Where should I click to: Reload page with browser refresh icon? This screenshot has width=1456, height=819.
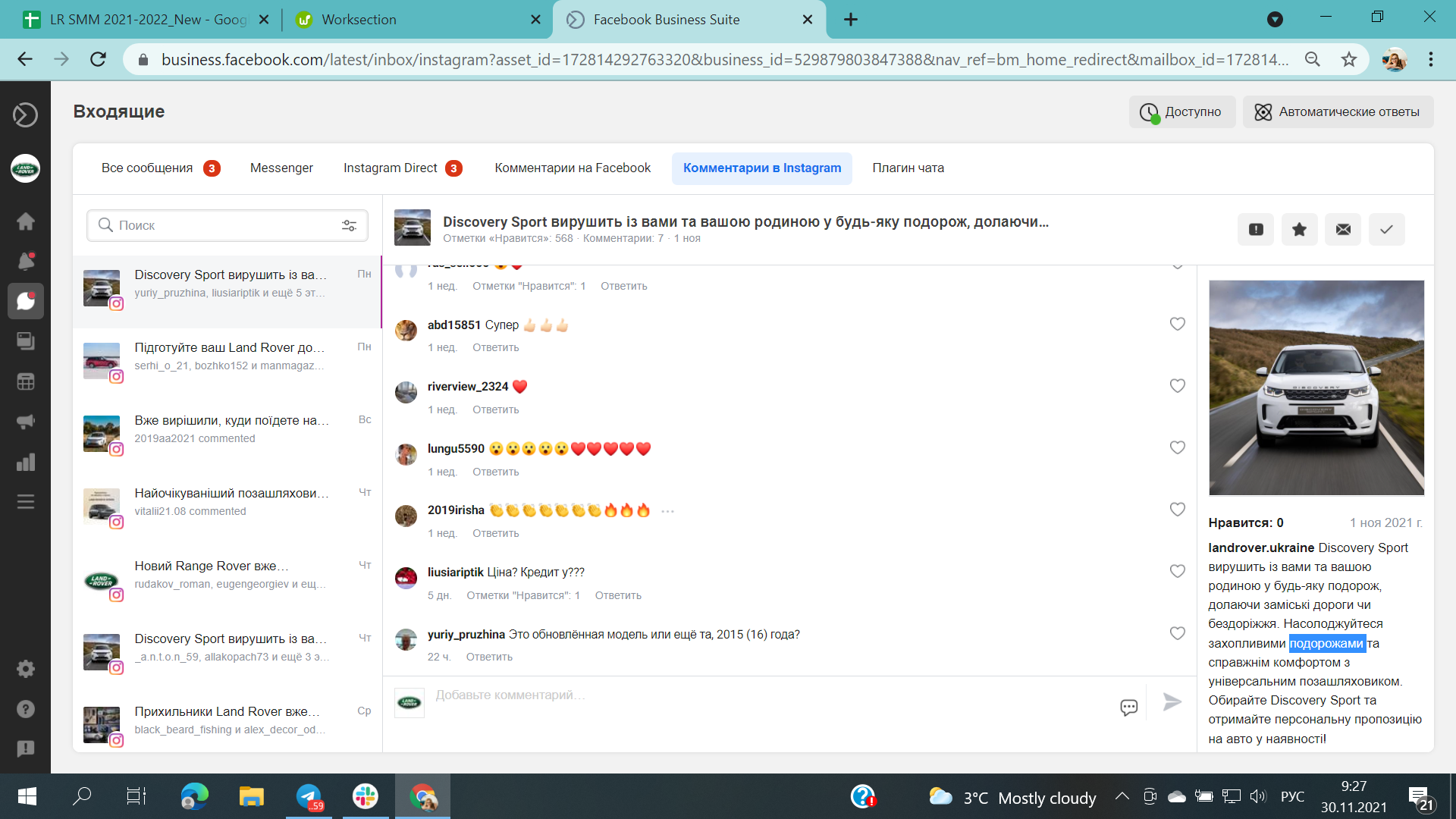[98, 59]
